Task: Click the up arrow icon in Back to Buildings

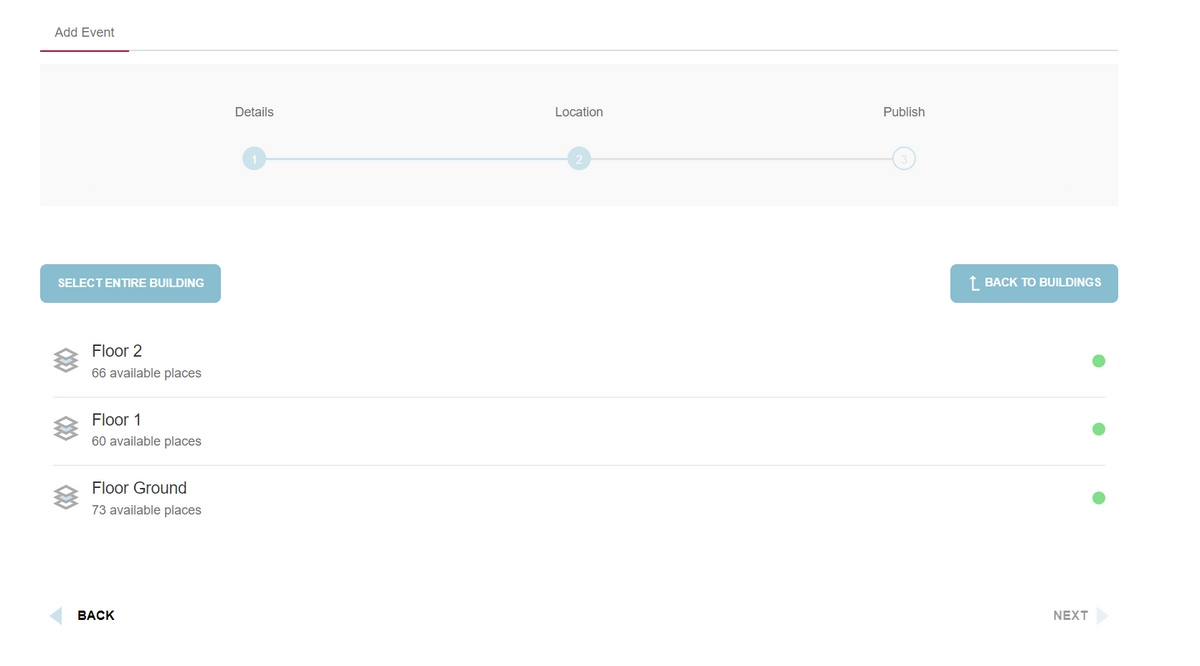Action: (974, 284)
